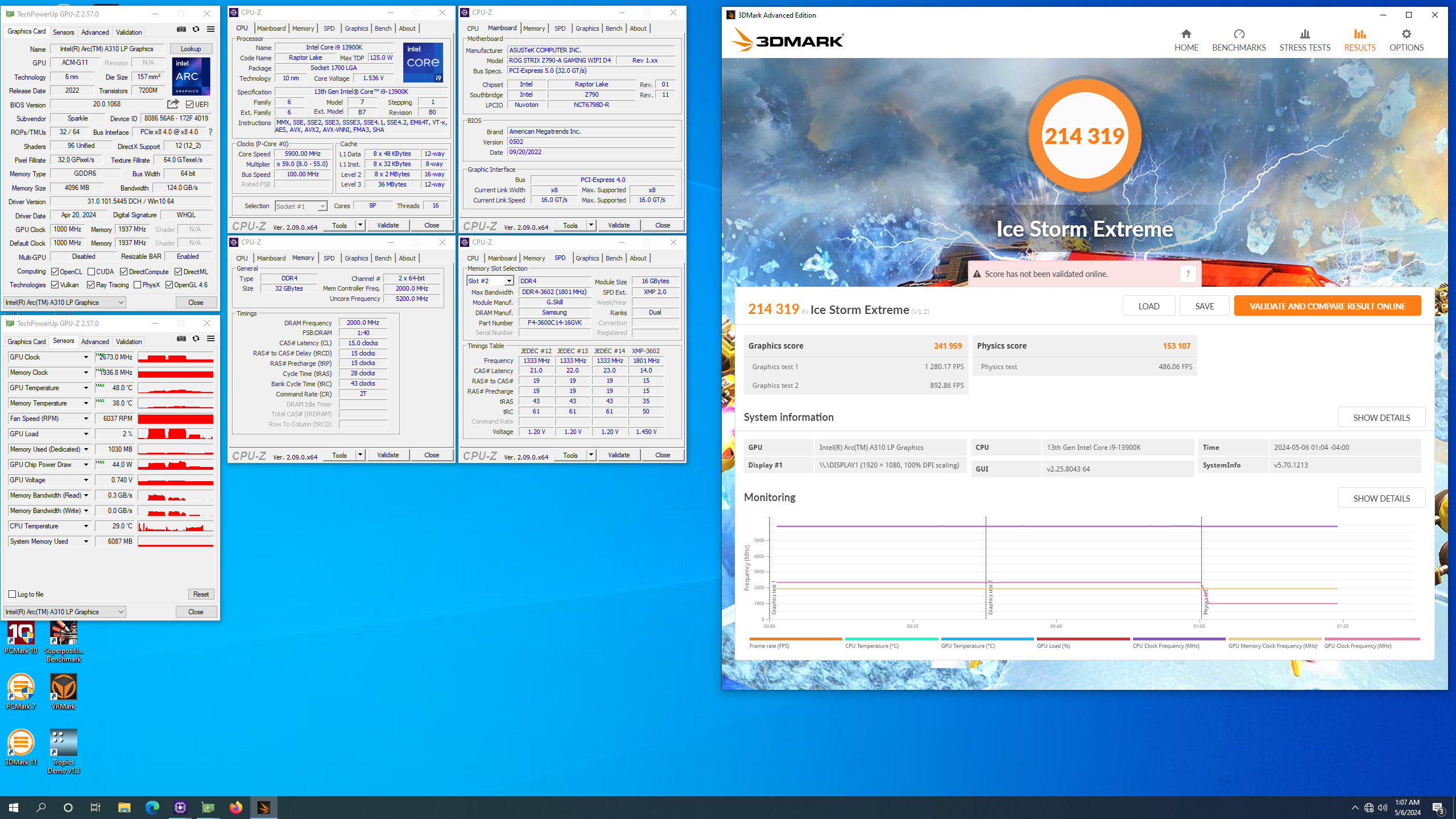
Task: Open the Bench tab in CPU-Z CPU window
Action: 383,28
